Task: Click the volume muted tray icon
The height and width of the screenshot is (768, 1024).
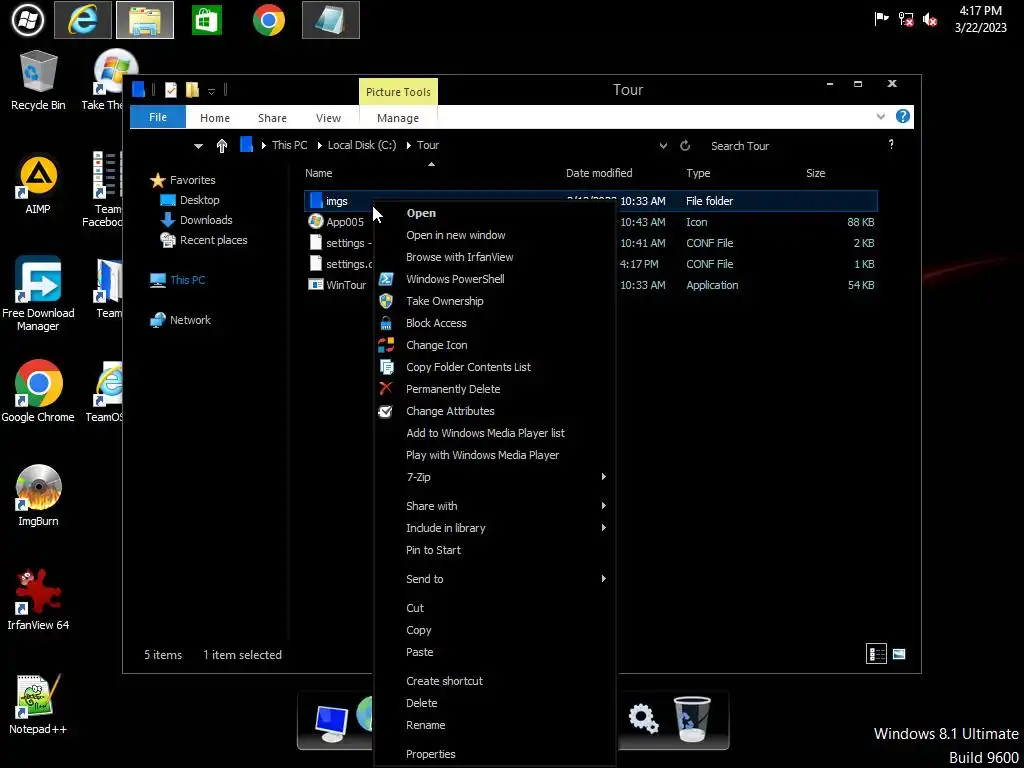Action: tap(929, 20)
